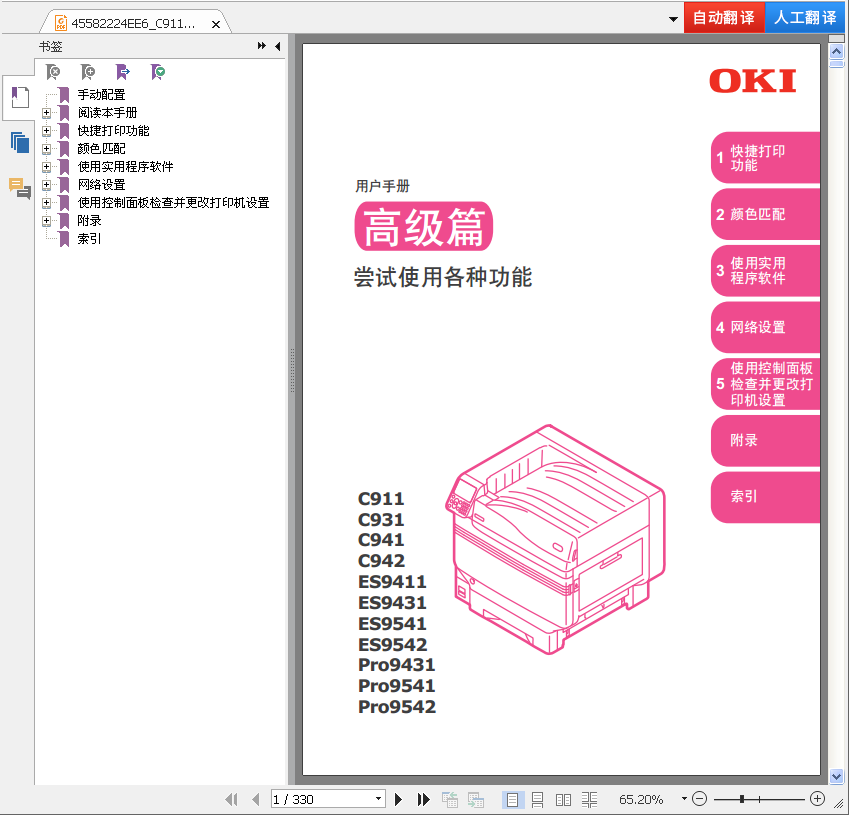
Task: Go to the previous page
Action: (x=256, y=799)
